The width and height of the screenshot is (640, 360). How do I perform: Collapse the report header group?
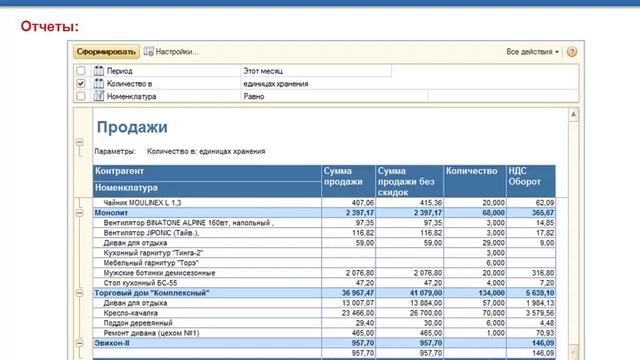pos(80,142)
